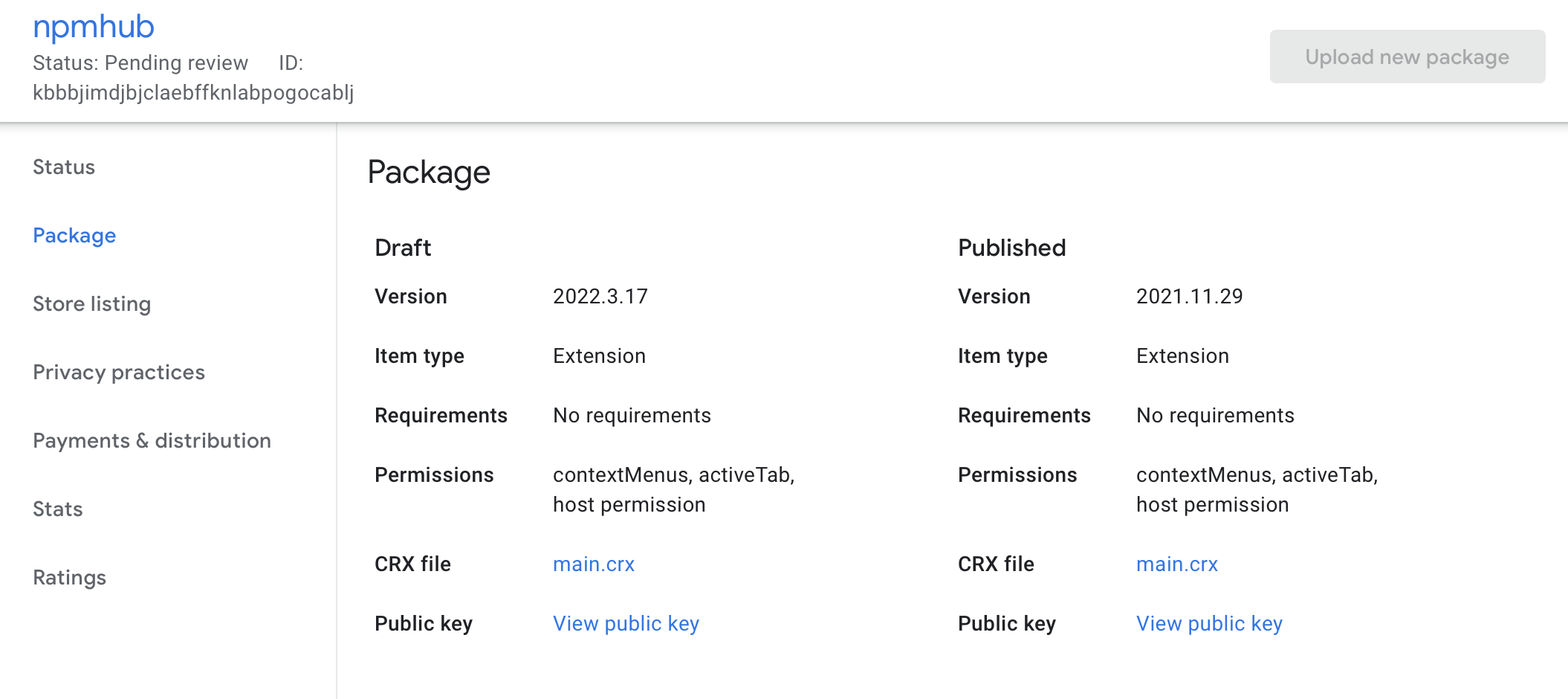Click the Published Item type 'Extension' value

(1183, 356)
